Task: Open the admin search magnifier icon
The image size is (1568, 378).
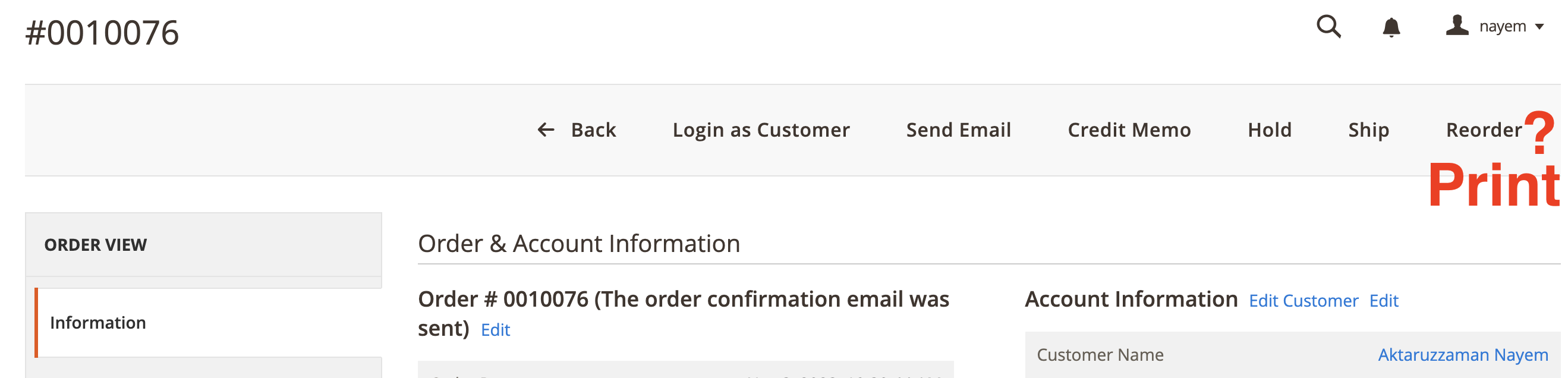Action: 1328,27
